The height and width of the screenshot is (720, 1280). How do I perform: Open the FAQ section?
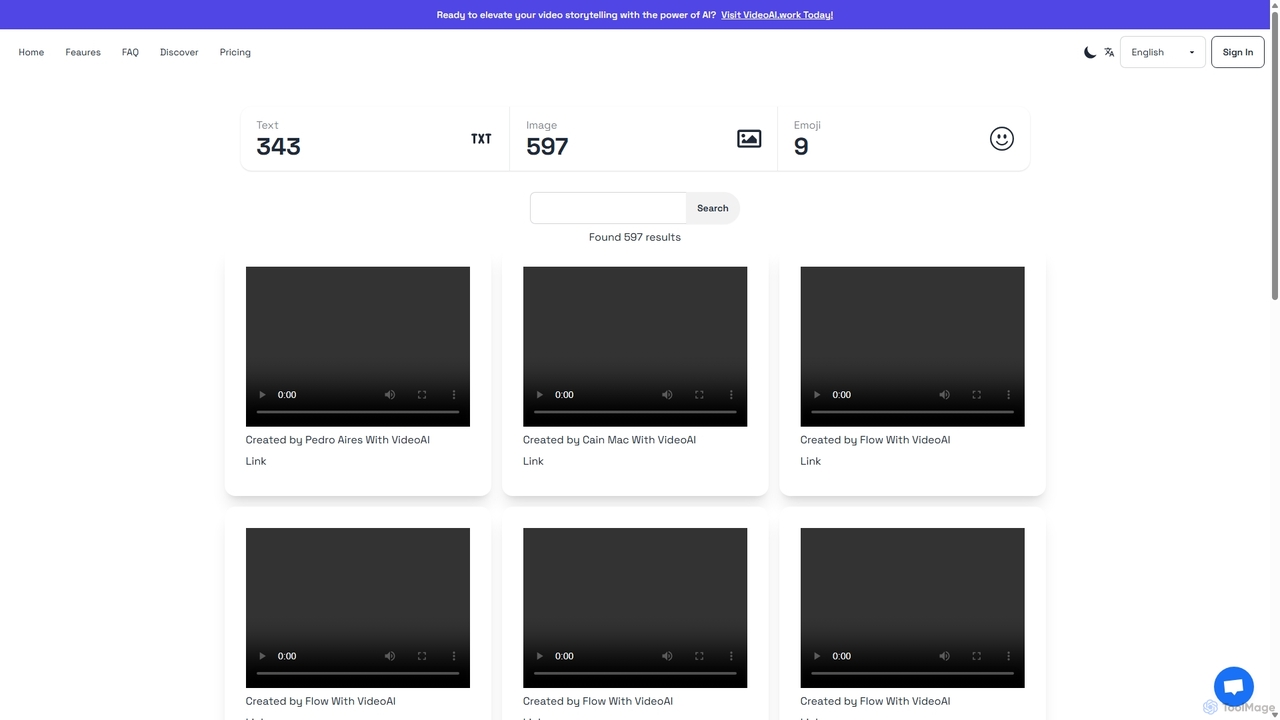tap(130, 52)
